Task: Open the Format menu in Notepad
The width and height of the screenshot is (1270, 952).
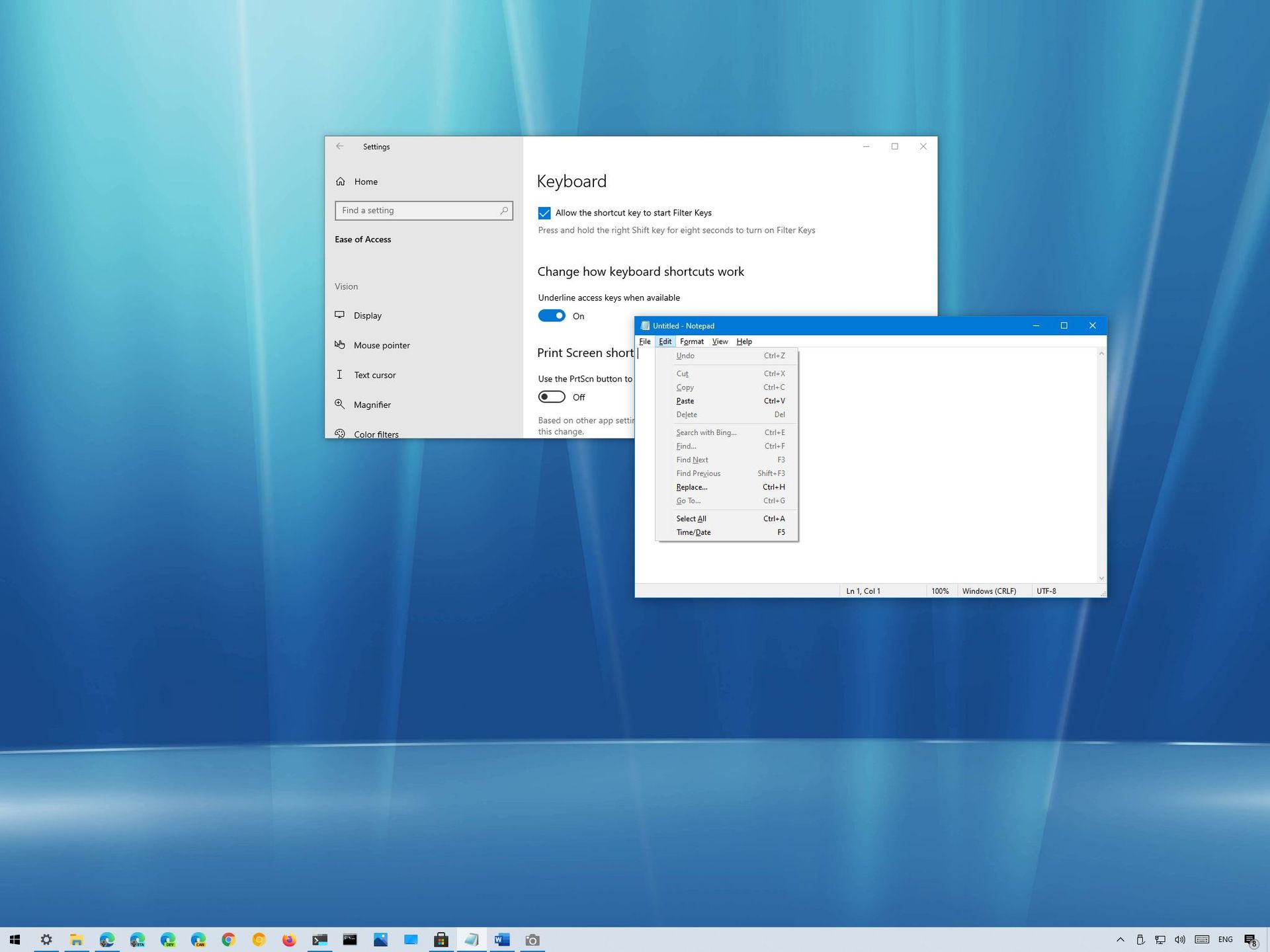Action: click(691, 341)
